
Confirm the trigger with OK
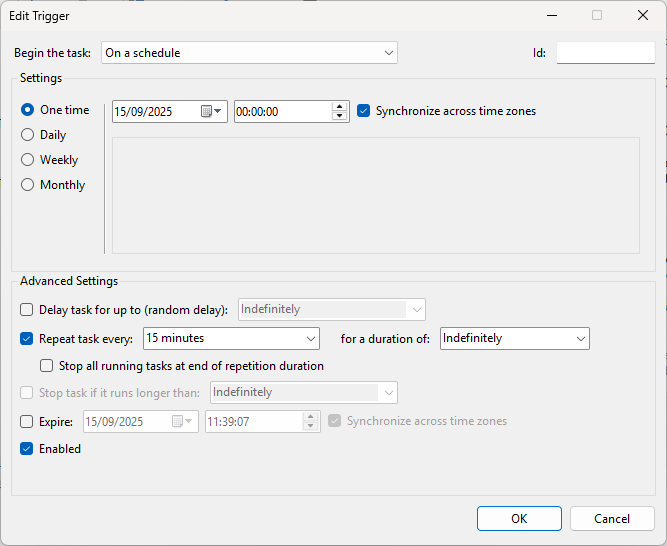click(x=519, y=518)
